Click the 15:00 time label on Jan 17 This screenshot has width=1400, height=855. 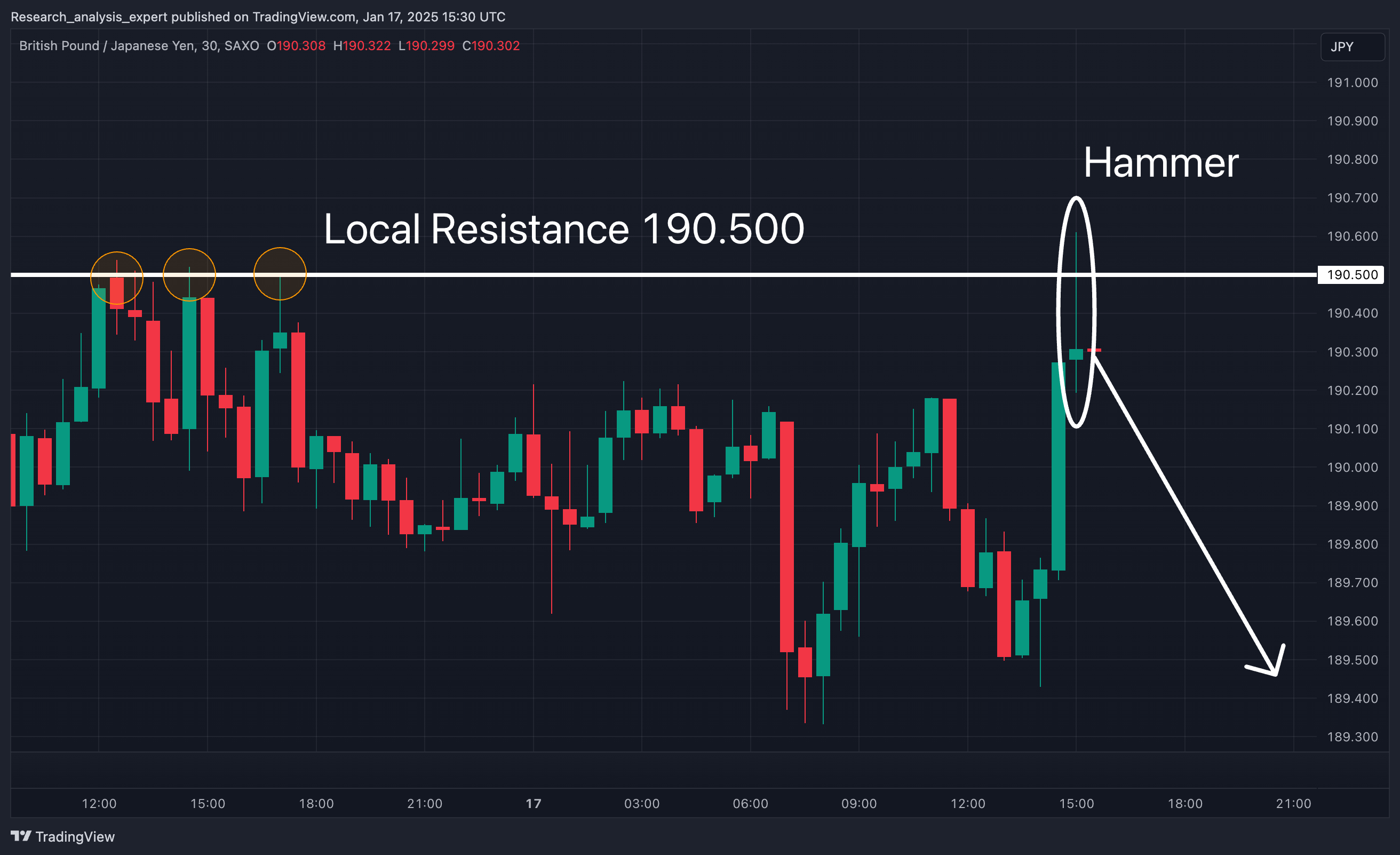pos(1076,803)
